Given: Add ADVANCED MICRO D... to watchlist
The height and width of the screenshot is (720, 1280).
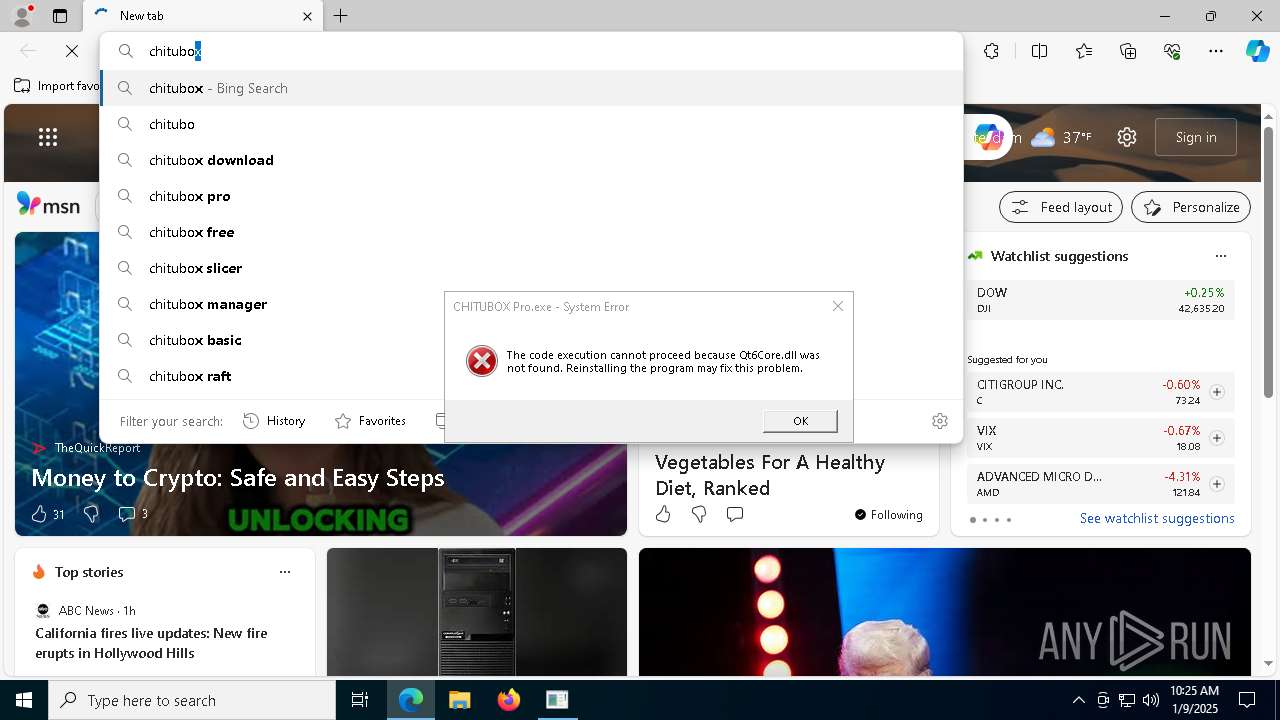Looking at the screenshot, I should click(x=1217, y=484).
